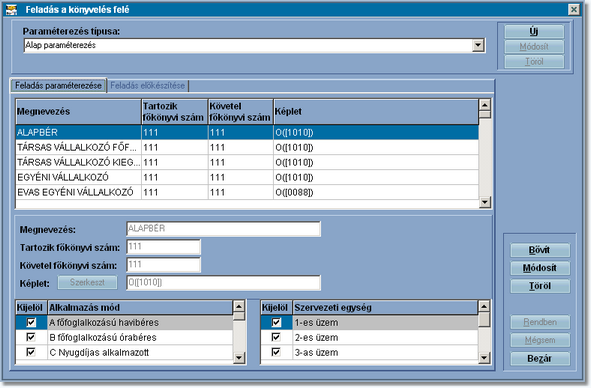
Task: Close the Feladás a könyvelés felé window
Action: click(x=574, y=9)
